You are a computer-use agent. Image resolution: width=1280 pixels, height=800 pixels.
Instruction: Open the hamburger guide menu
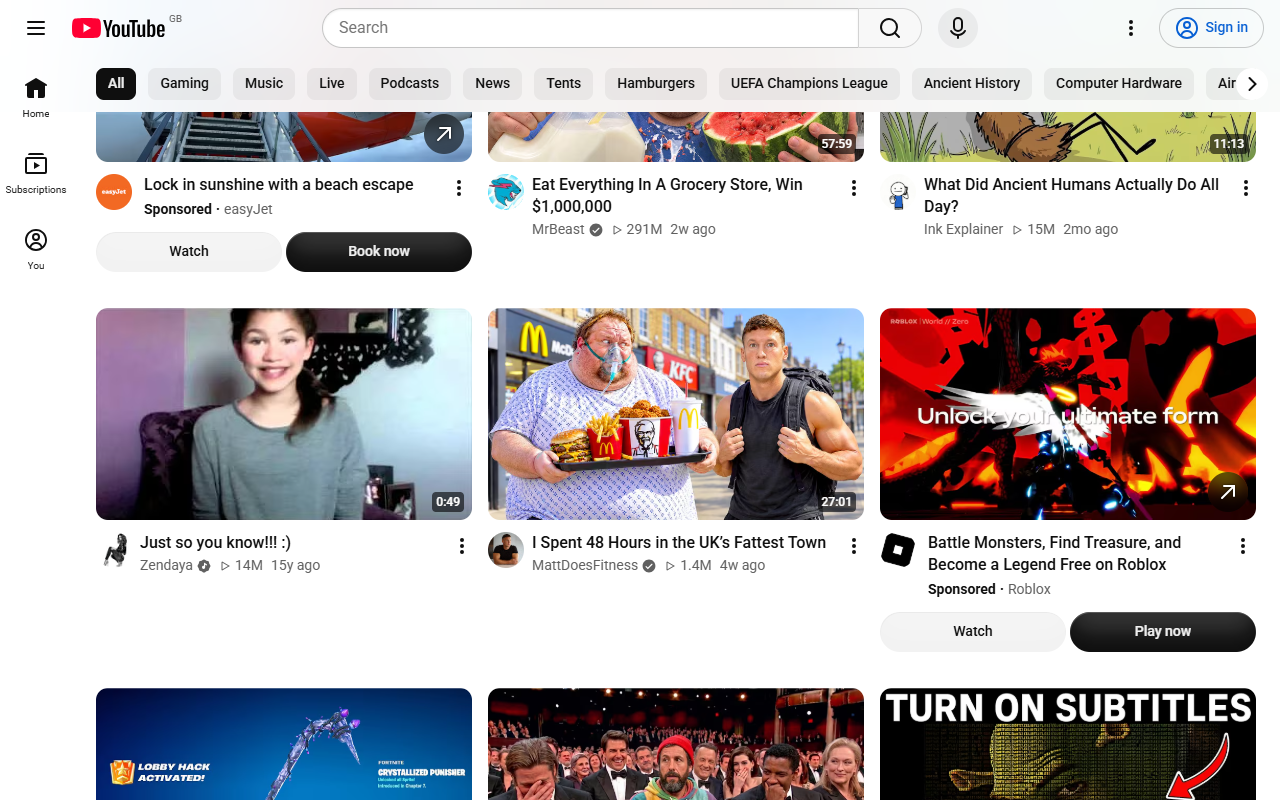click(x=36, y=28)
